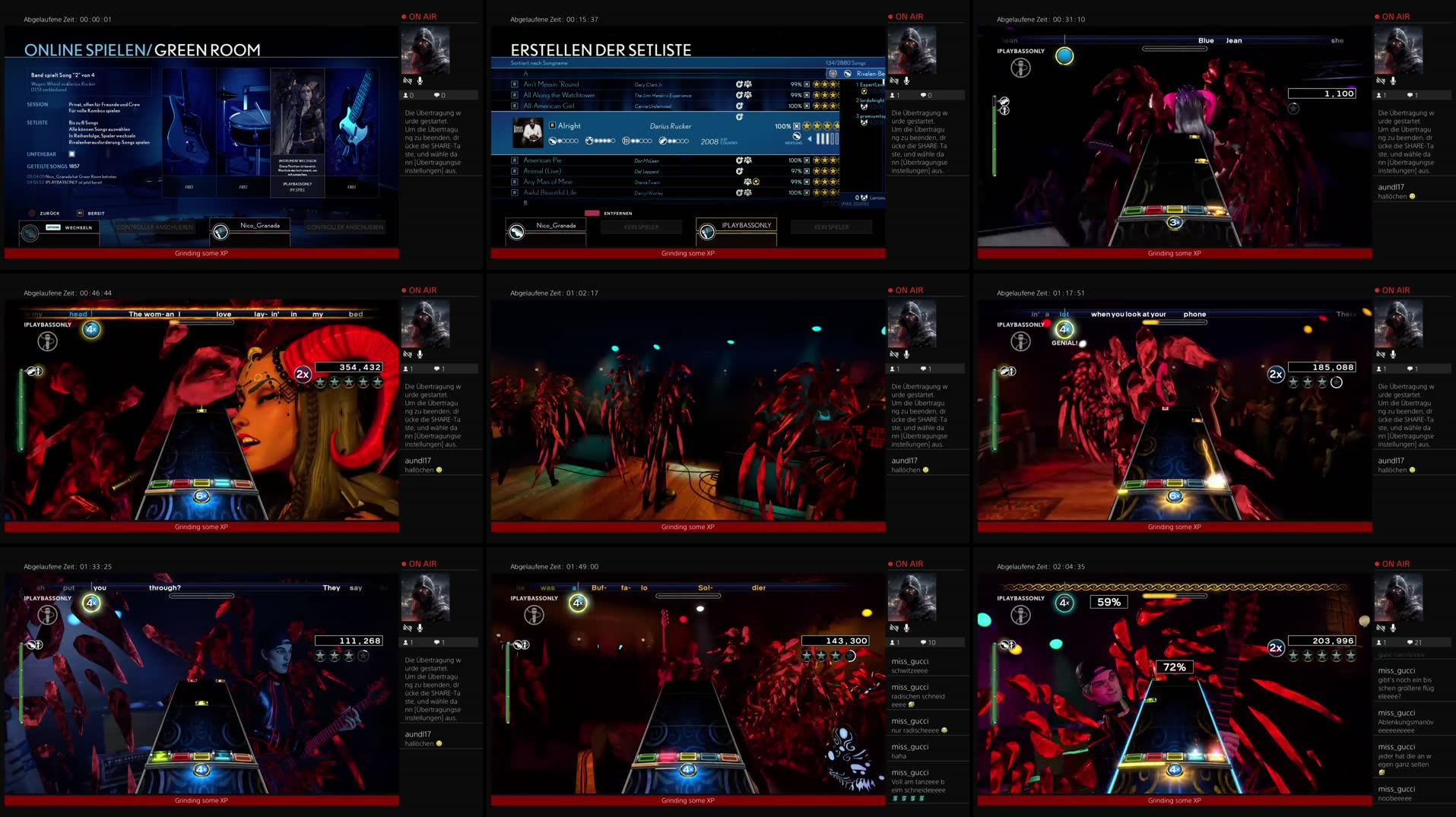Viewport: 1456px width, 817px height.
Task: Click the crowd meter icon in the 01:33:25 frame
Action: point(35,645)
